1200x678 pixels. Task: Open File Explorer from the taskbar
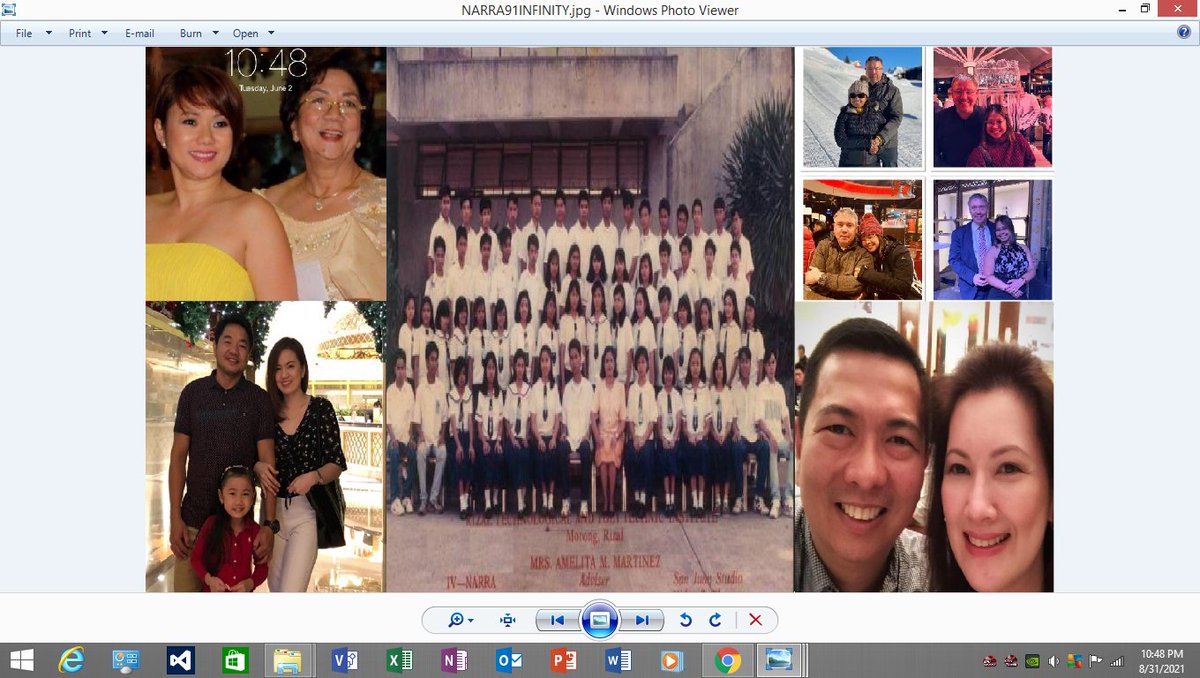click(288, 660)
